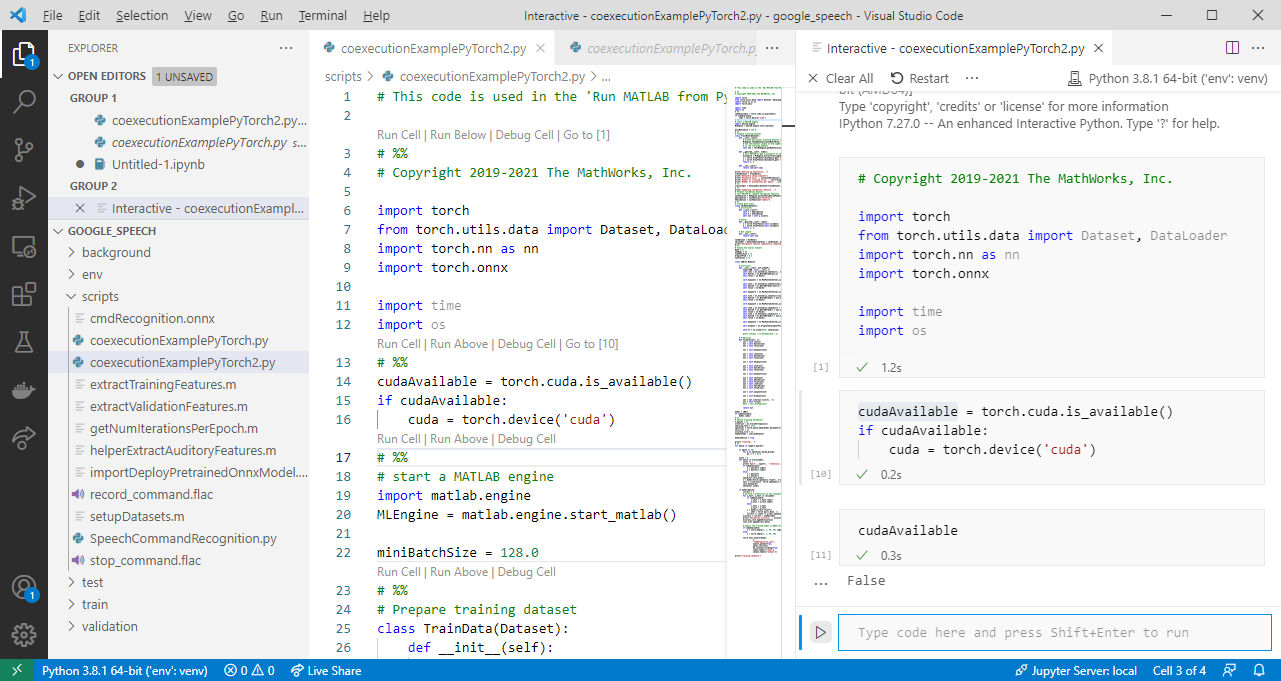Open the Explorer view in activity bar
Screen dimensions: 1281x681
click(x=24, y=54)
